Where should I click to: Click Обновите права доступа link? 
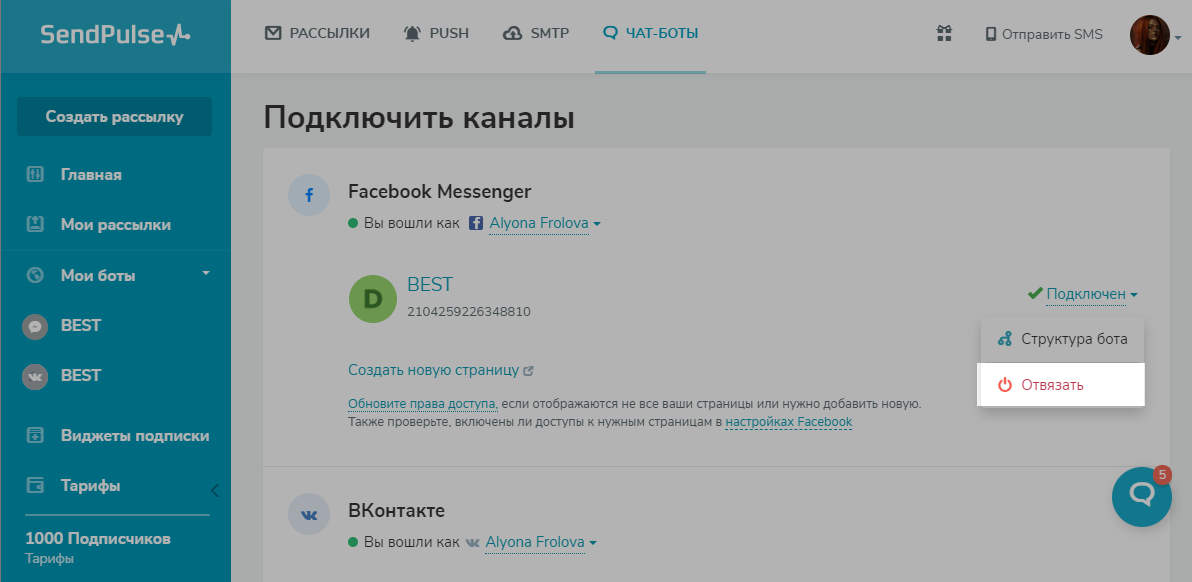pos(423,403)
